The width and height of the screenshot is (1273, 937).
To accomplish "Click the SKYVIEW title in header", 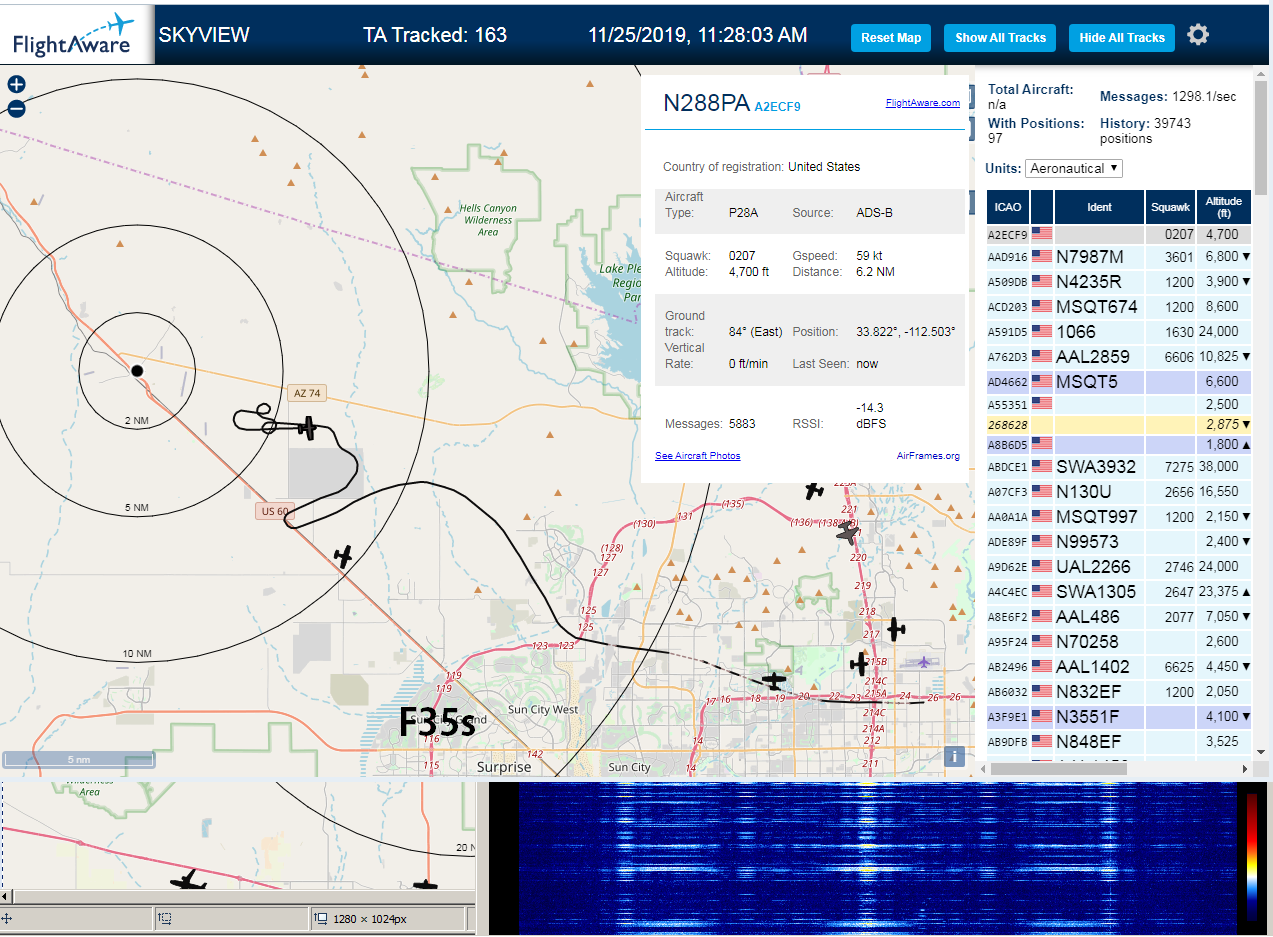I will (204, 35).
